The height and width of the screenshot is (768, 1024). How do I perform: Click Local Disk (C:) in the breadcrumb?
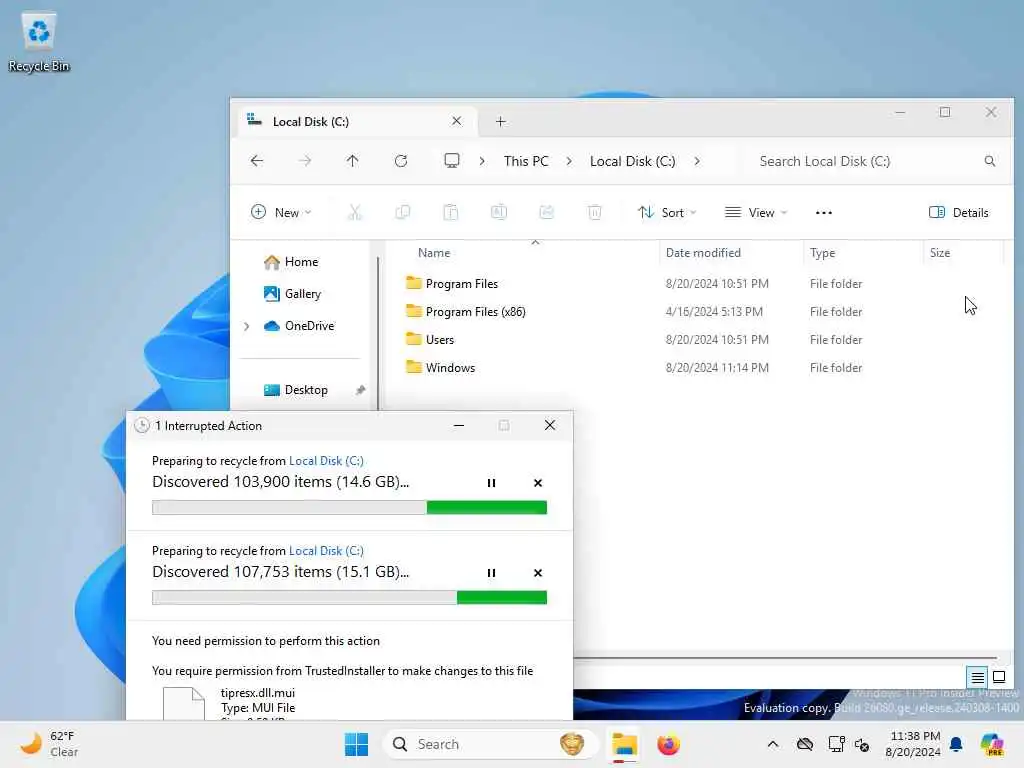point(632,161)
